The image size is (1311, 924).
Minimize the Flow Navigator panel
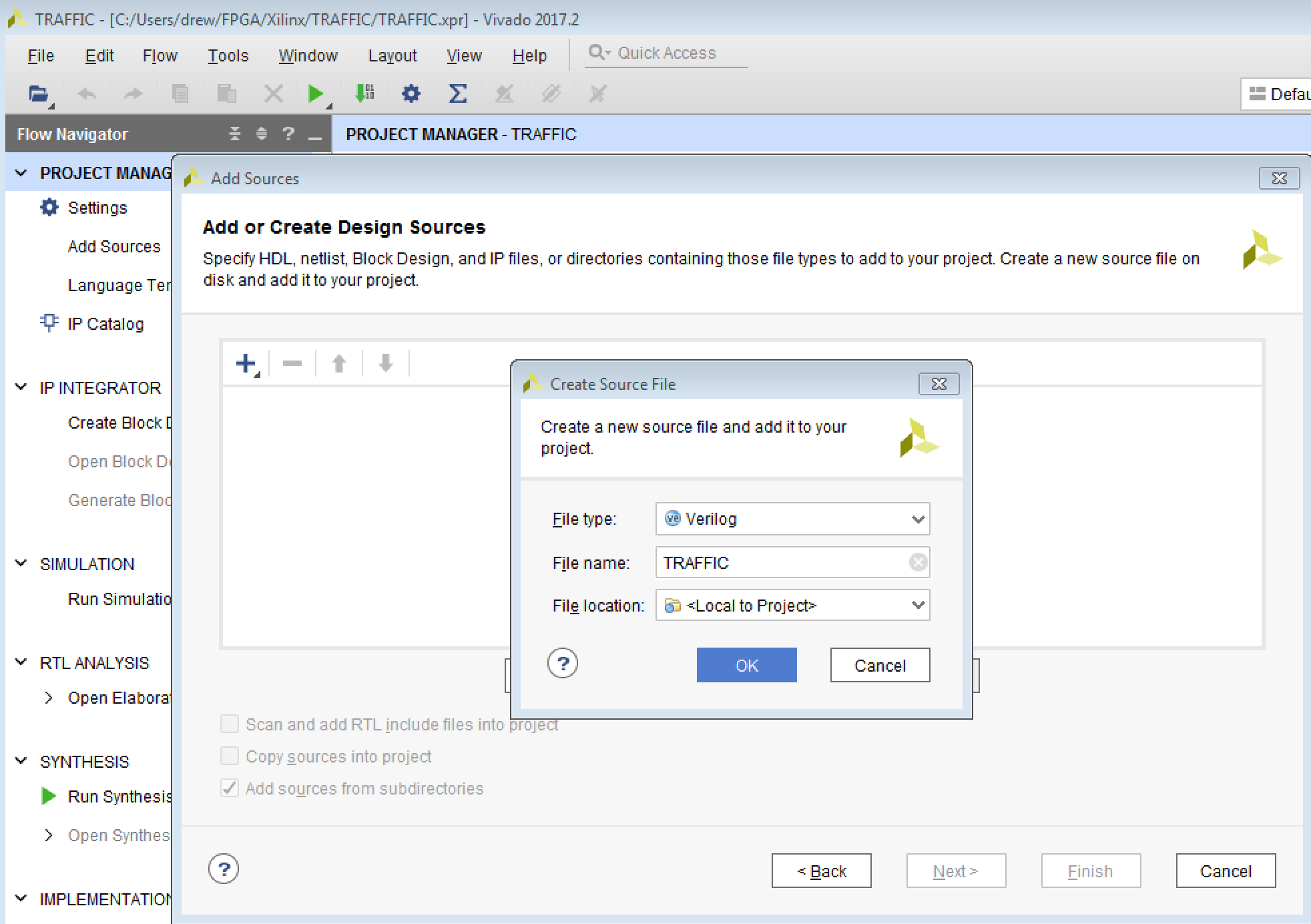pos(315,138)
